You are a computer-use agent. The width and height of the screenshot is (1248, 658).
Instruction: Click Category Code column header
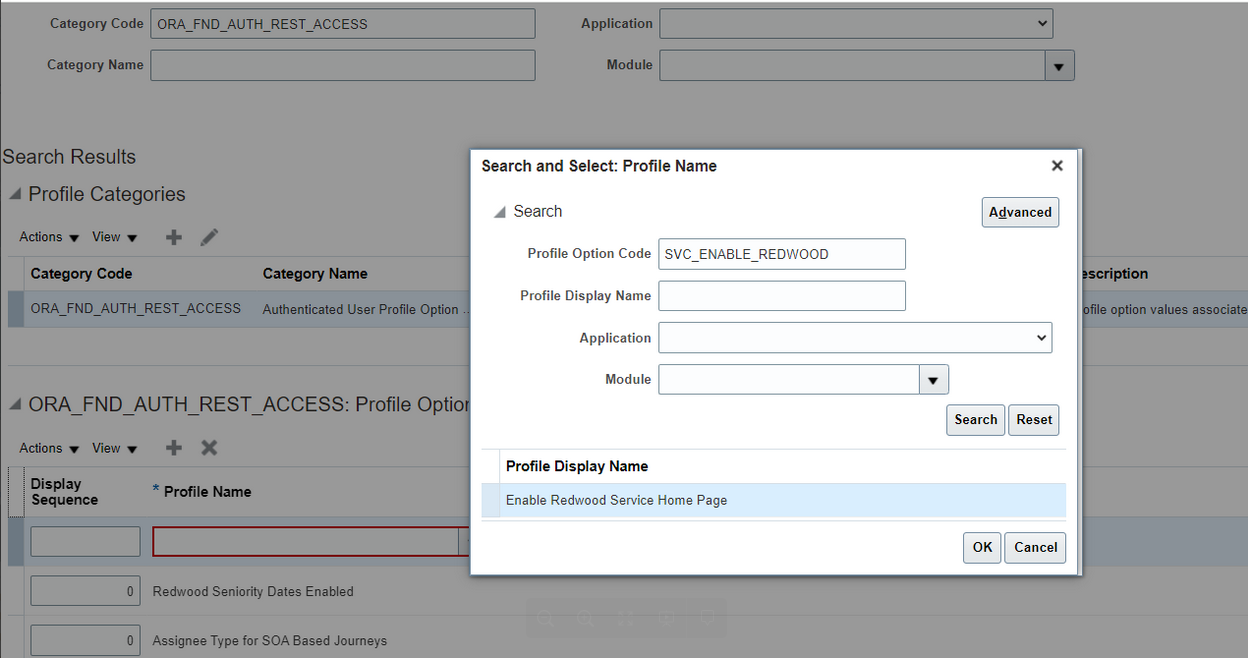(81, 273)
